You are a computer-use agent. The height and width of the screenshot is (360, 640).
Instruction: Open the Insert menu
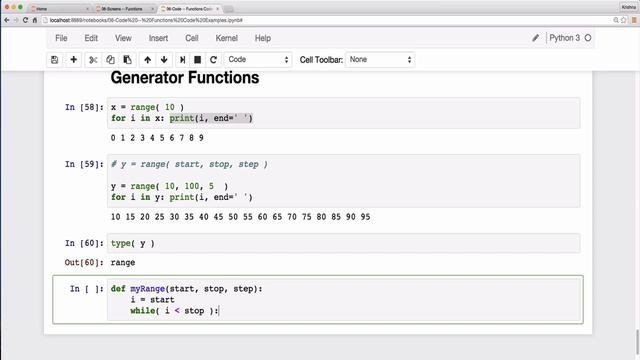(158, 38)
